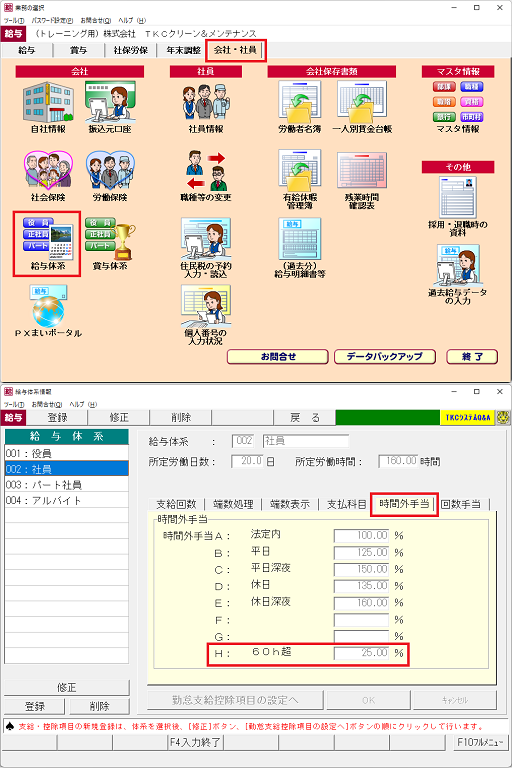Click the 終了 button

tap(472, 357)
